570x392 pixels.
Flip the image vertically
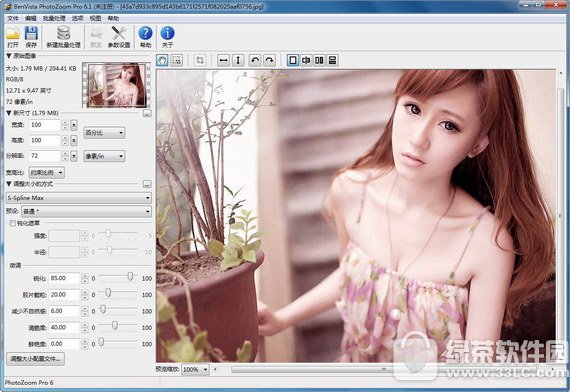point(238,60)
